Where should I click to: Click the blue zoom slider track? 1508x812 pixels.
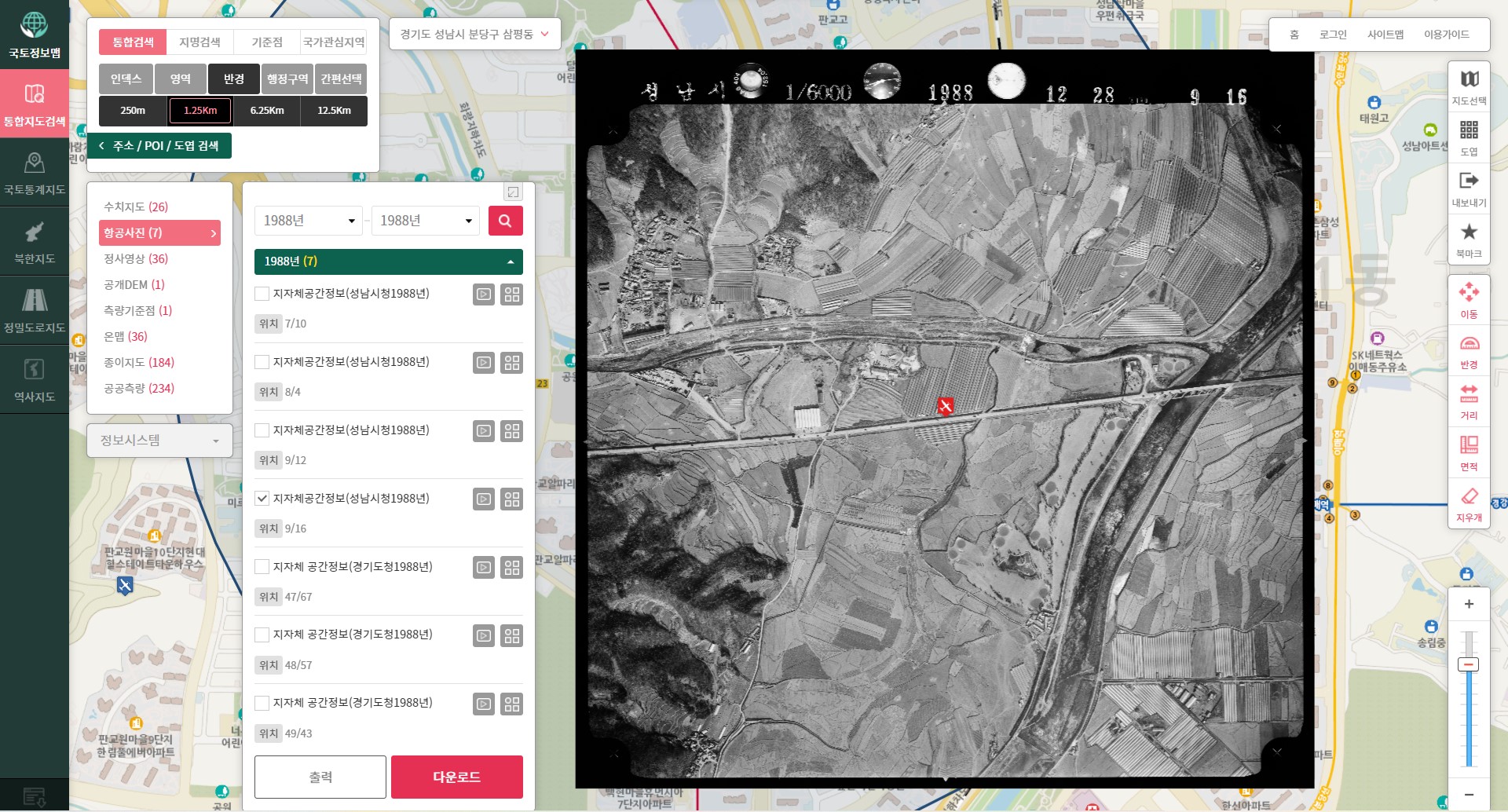[x=1468, y=719]
